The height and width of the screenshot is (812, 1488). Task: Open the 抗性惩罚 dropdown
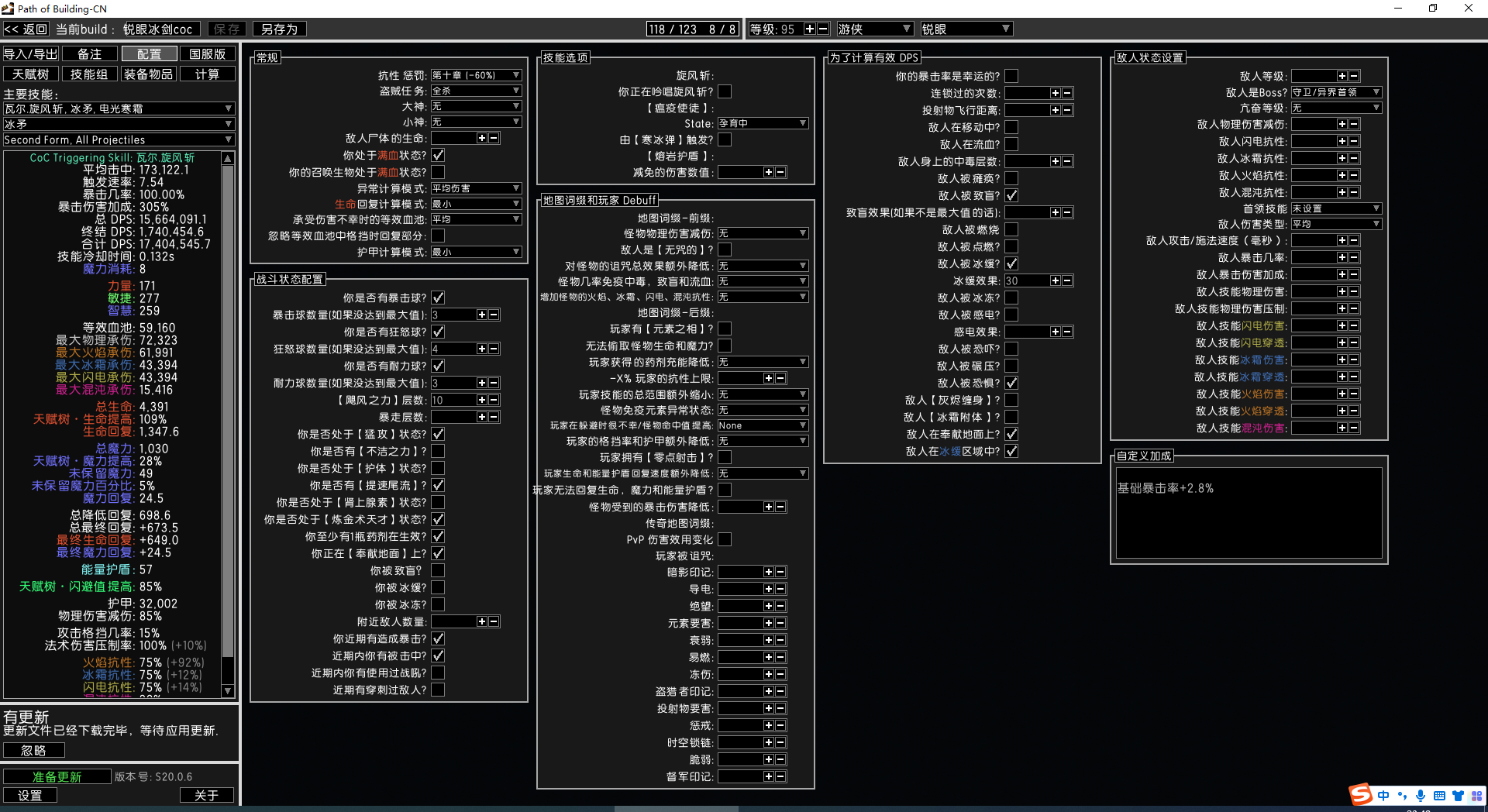pos(476,75)
